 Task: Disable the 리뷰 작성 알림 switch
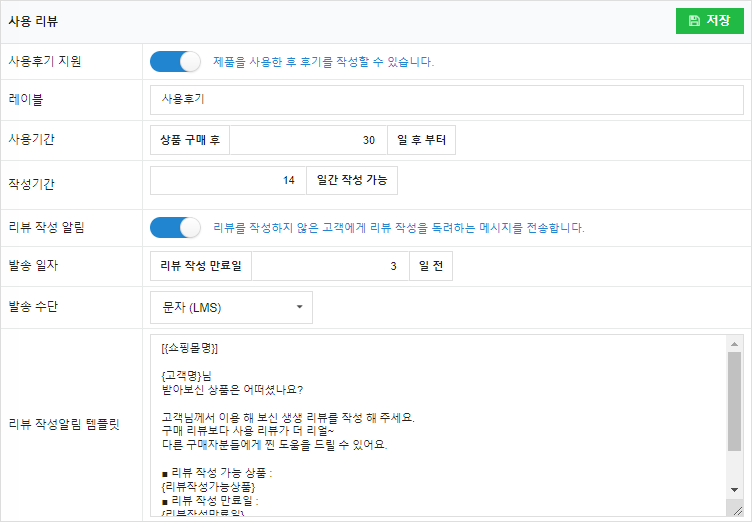[x=176, y=227]
